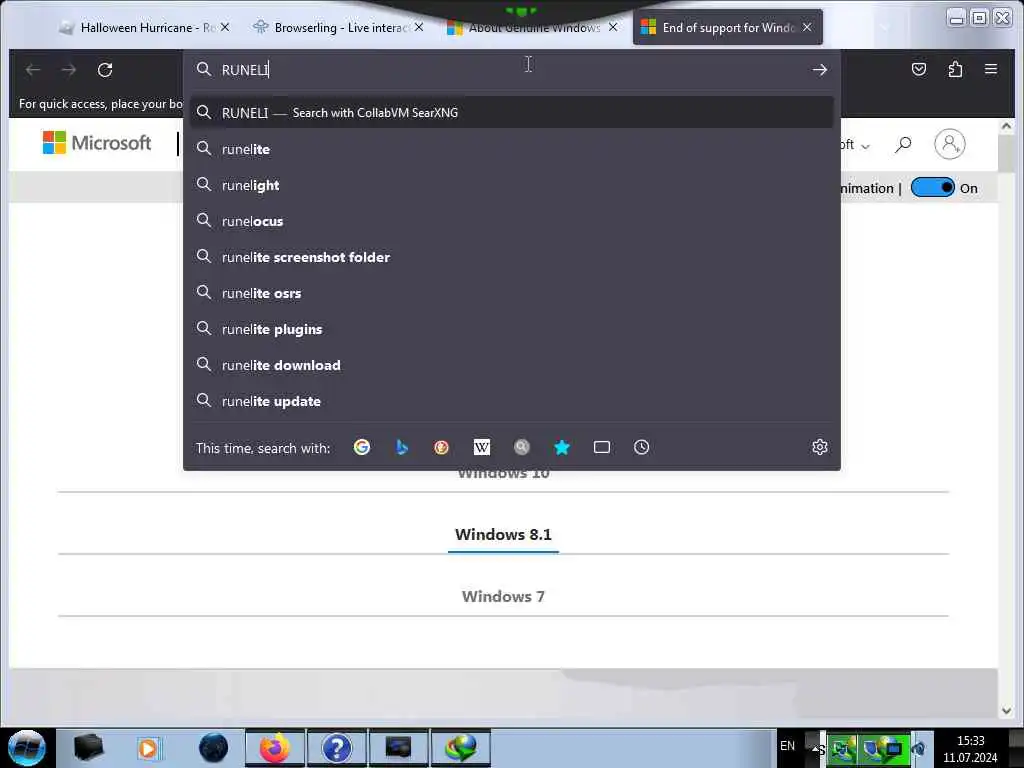Click the back navigation arrow
Screen dimensions: 1024x768
[33, 69]
